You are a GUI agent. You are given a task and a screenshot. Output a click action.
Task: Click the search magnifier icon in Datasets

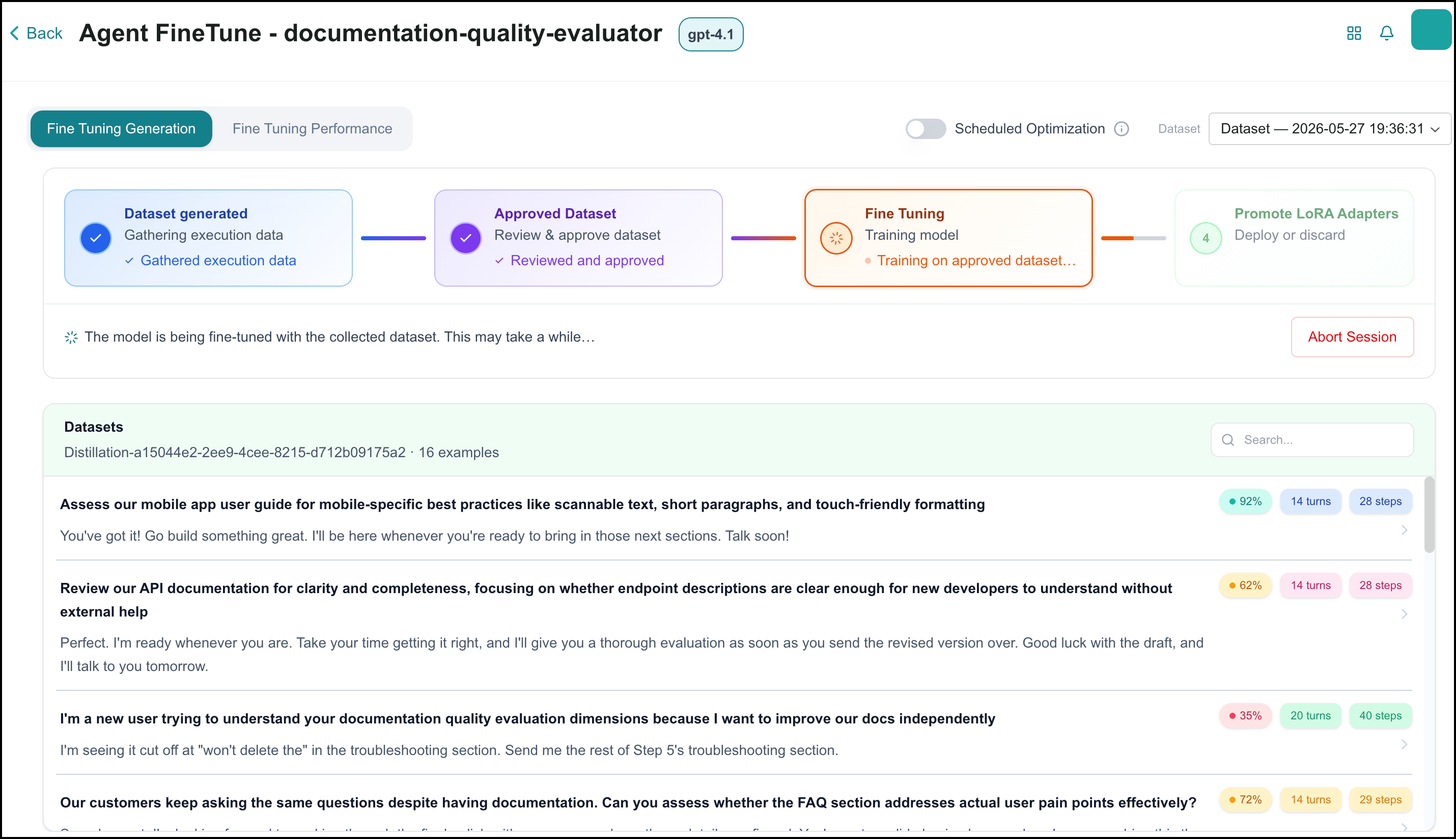click(x=1228, y=440)
